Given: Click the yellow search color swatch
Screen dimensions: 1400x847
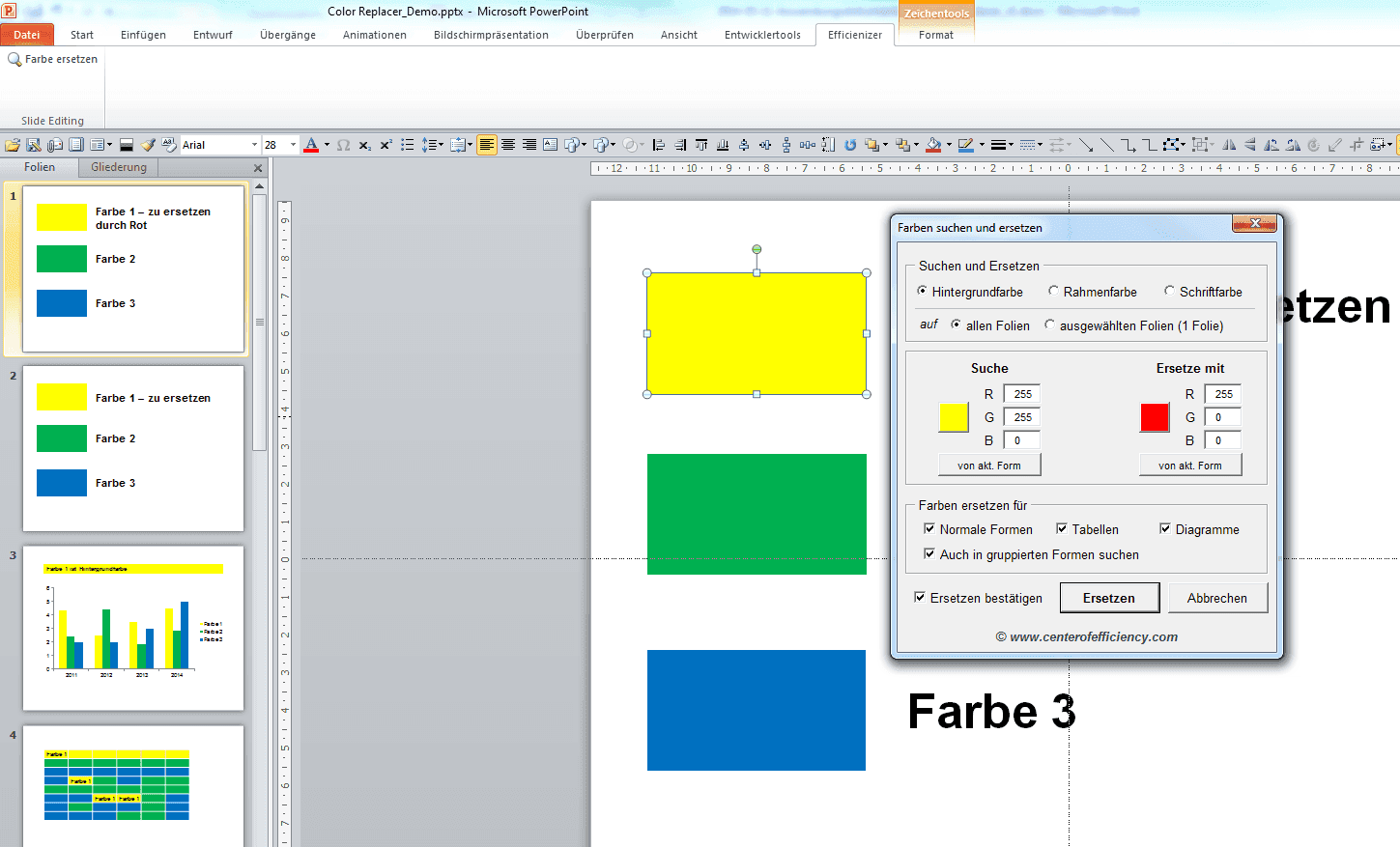Looking at the screenshot, I should 953,416.
